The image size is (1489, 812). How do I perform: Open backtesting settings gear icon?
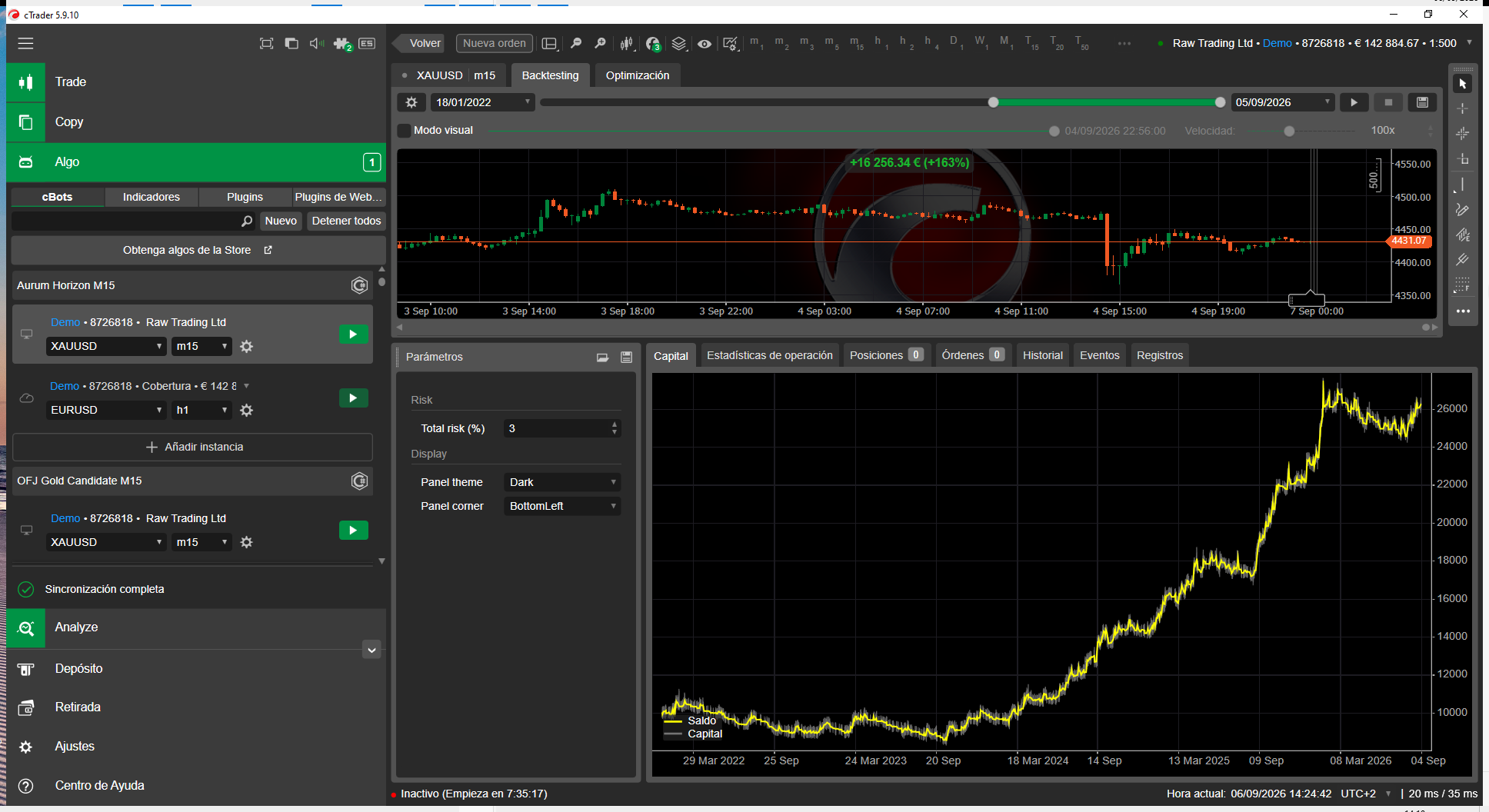point(411,102)
